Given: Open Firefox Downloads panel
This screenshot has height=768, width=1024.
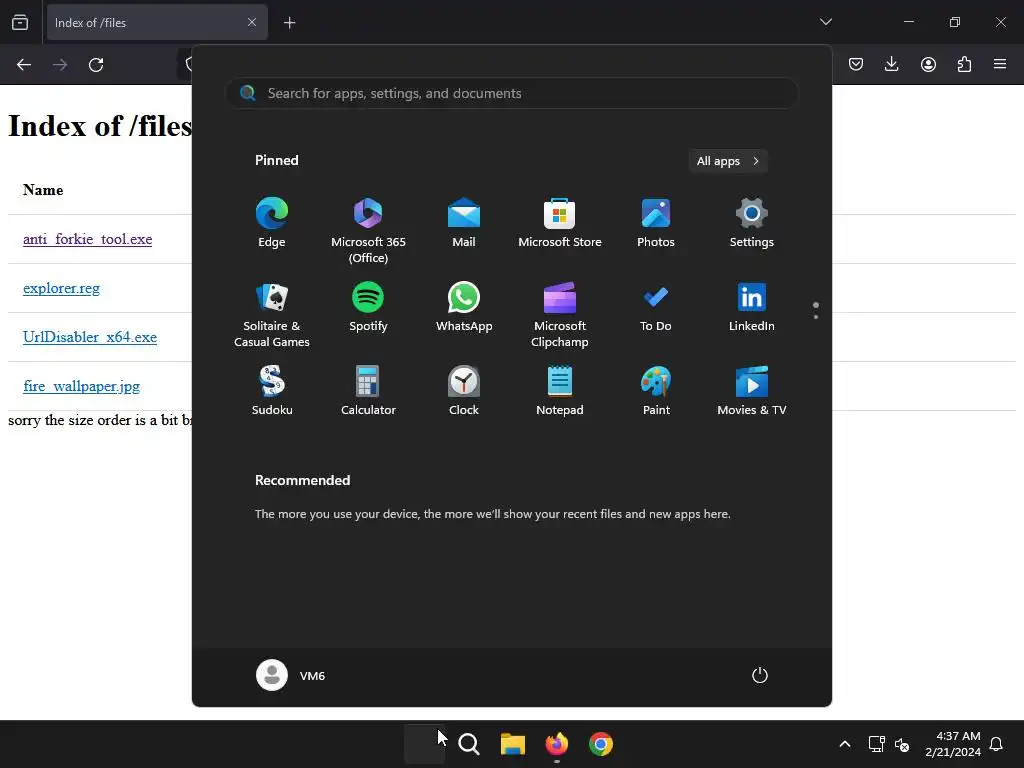Looking at the screenshot, I should (x=891, y=64).
